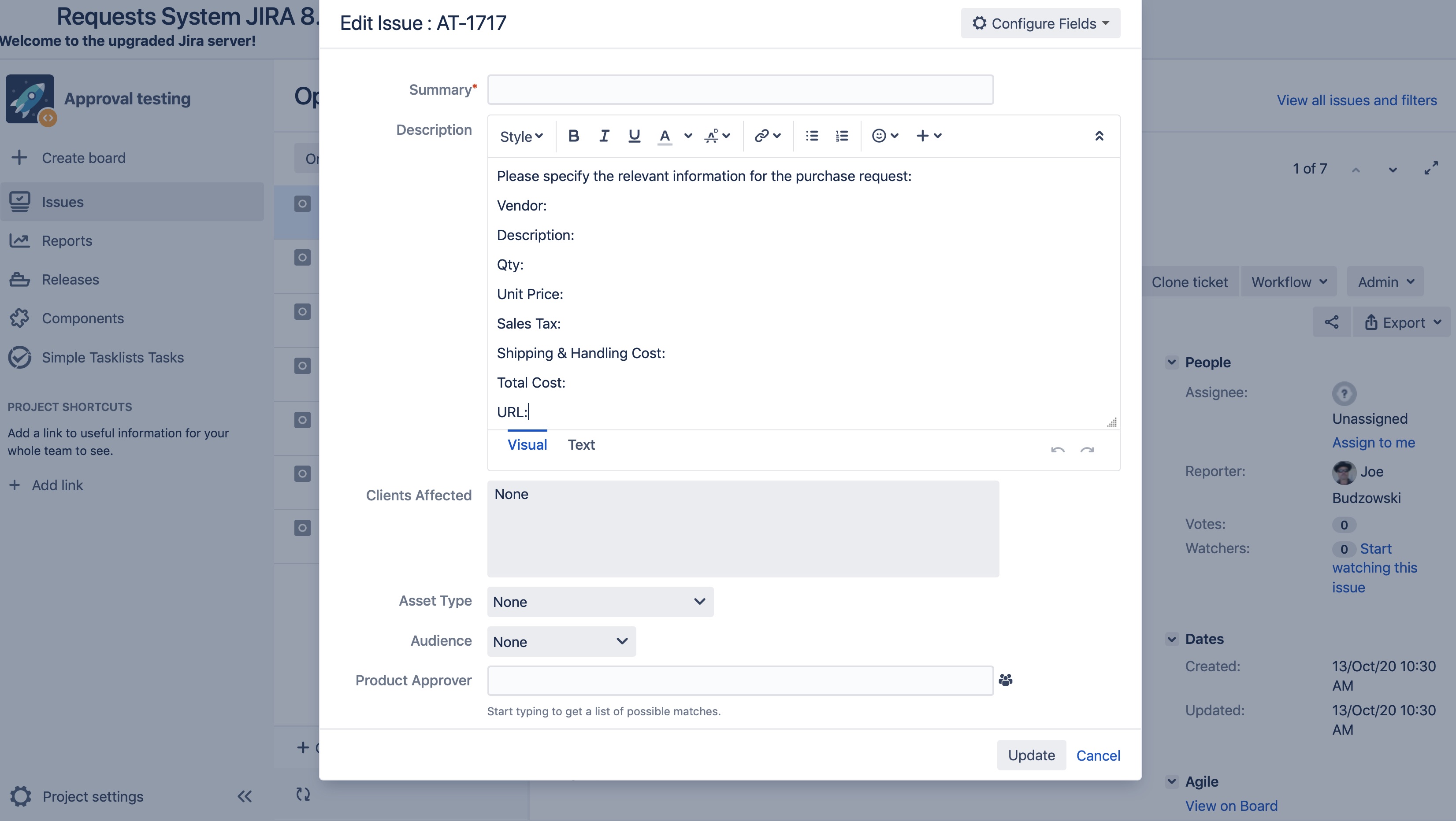Toggle italic formatting
1456x821 pixels.
point(604,136)
